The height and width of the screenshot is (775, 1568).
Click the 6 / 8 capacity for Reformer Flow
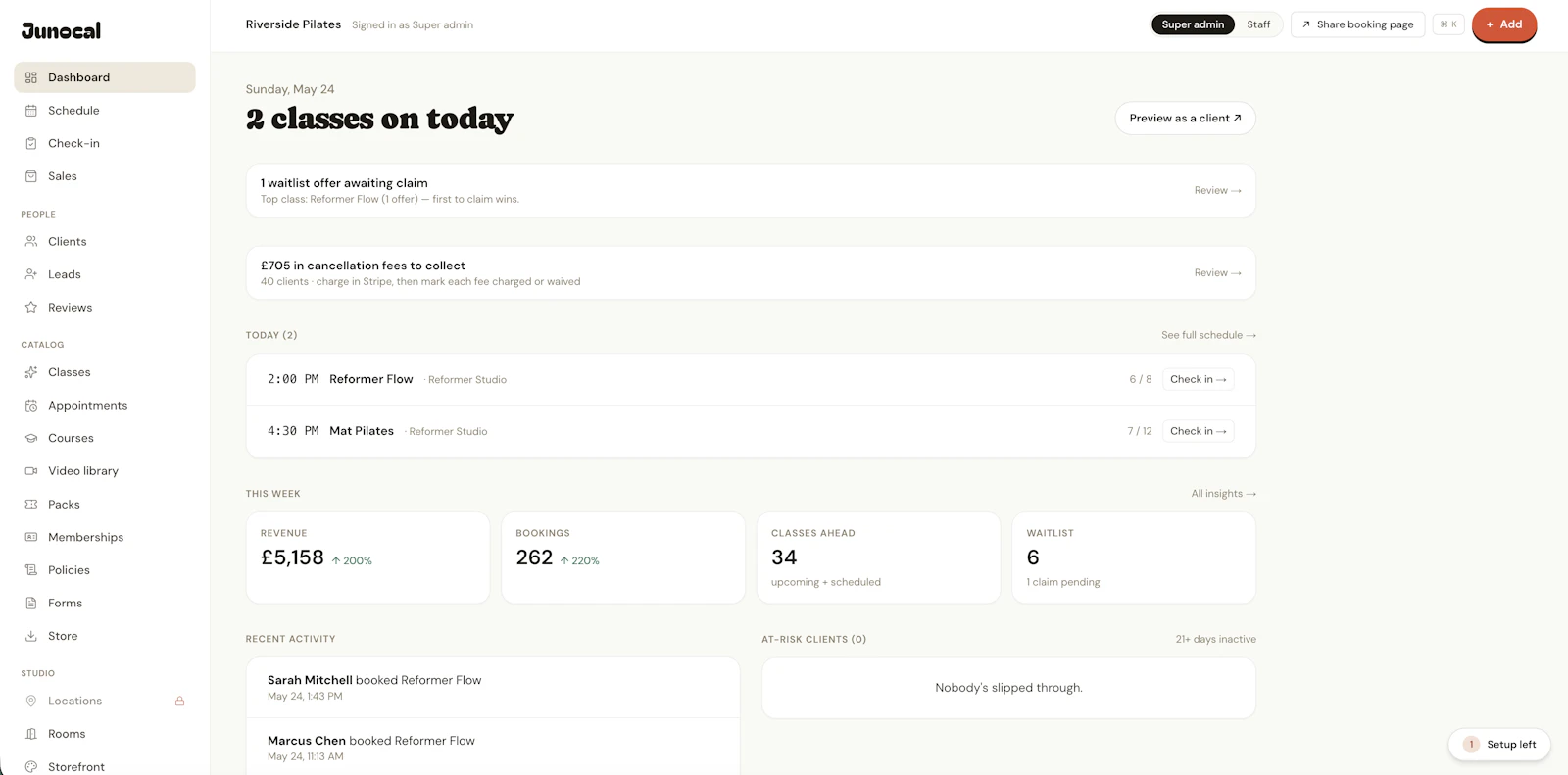point(1140,379)
